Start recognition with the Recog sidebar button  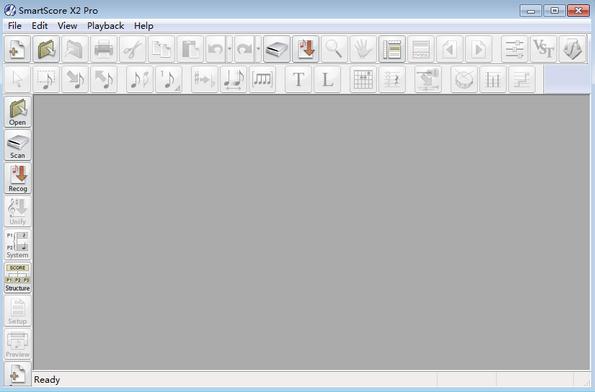pyautogui.click(x=17, y=179)
